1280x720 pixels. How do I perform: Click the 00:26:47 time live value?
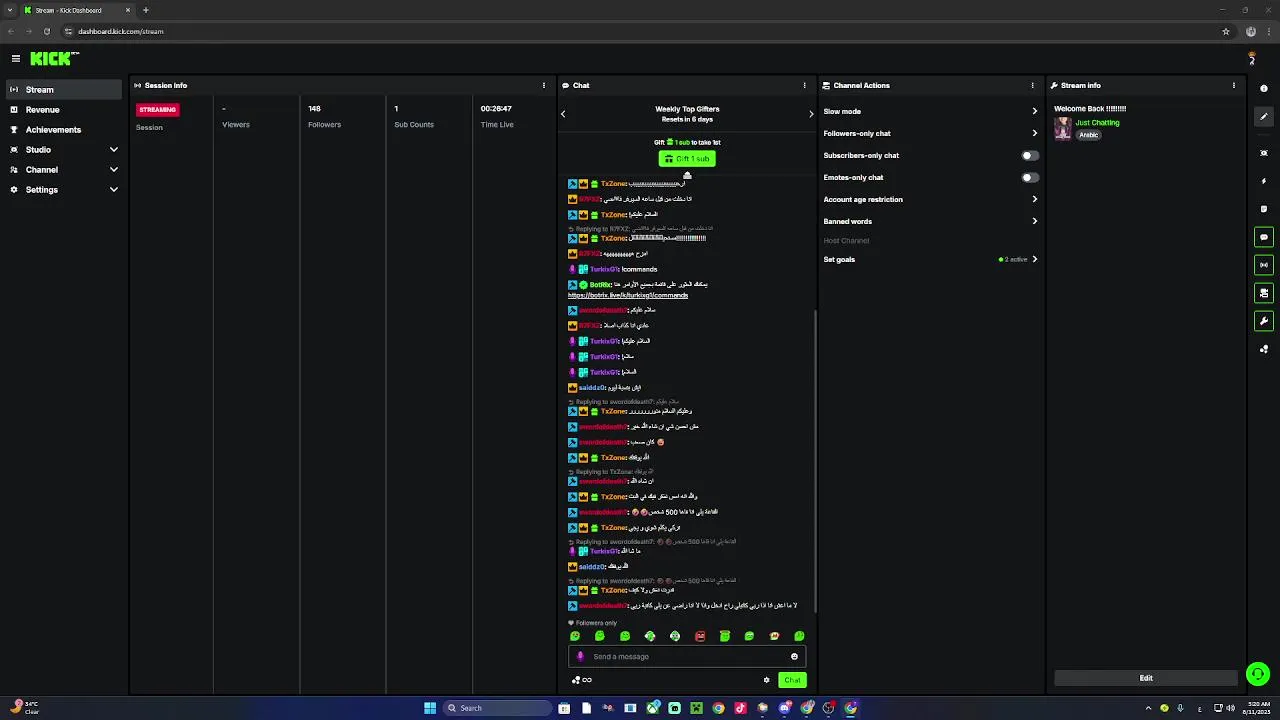coord(496,109)
